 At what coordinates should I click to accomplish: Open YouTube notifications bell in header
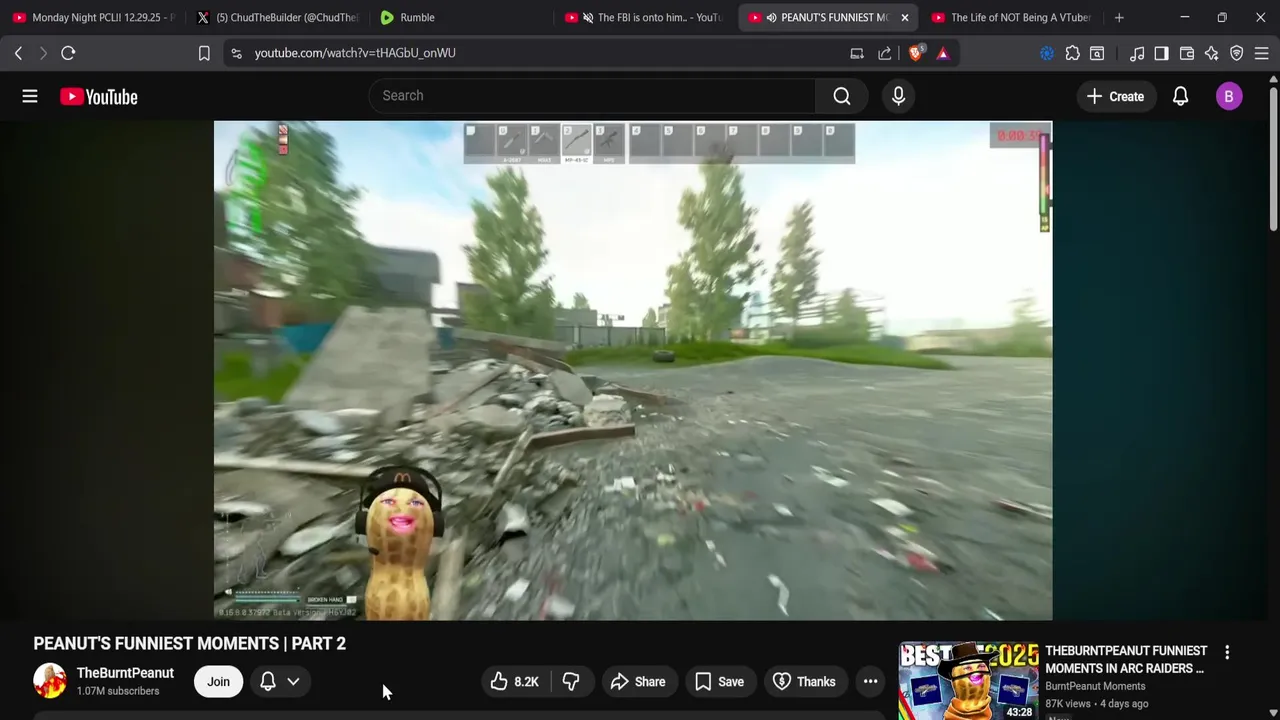pyautogui.click(x=1180, y=96)
